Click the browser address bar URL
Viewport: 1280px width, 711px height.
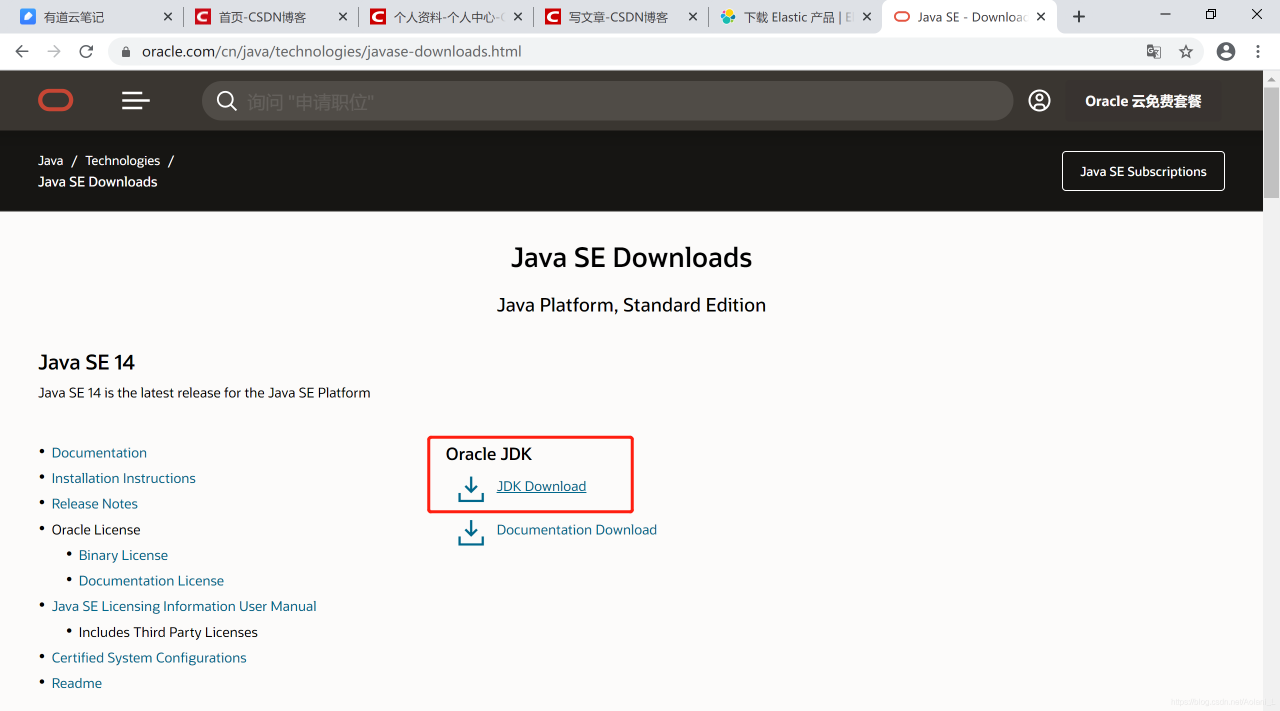click(331, 52)
